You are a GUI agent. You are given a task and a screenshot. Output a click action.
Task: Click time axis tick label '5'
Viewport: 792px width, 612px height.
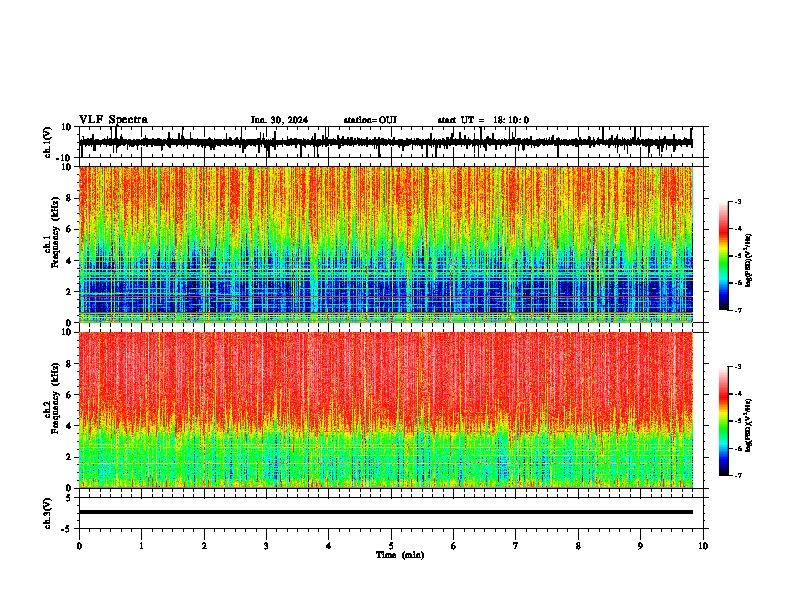(391, 546)
